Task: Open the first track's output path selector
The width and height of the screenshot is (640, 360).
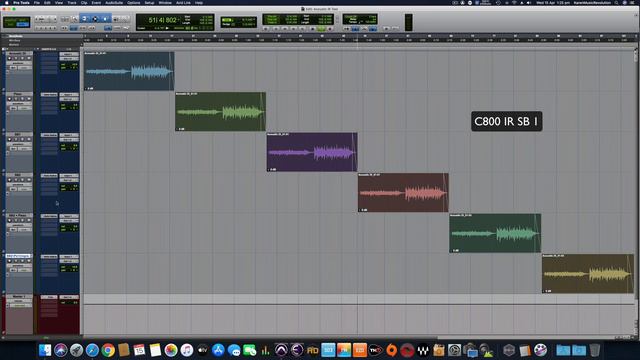Action: [x=69, y=58]
